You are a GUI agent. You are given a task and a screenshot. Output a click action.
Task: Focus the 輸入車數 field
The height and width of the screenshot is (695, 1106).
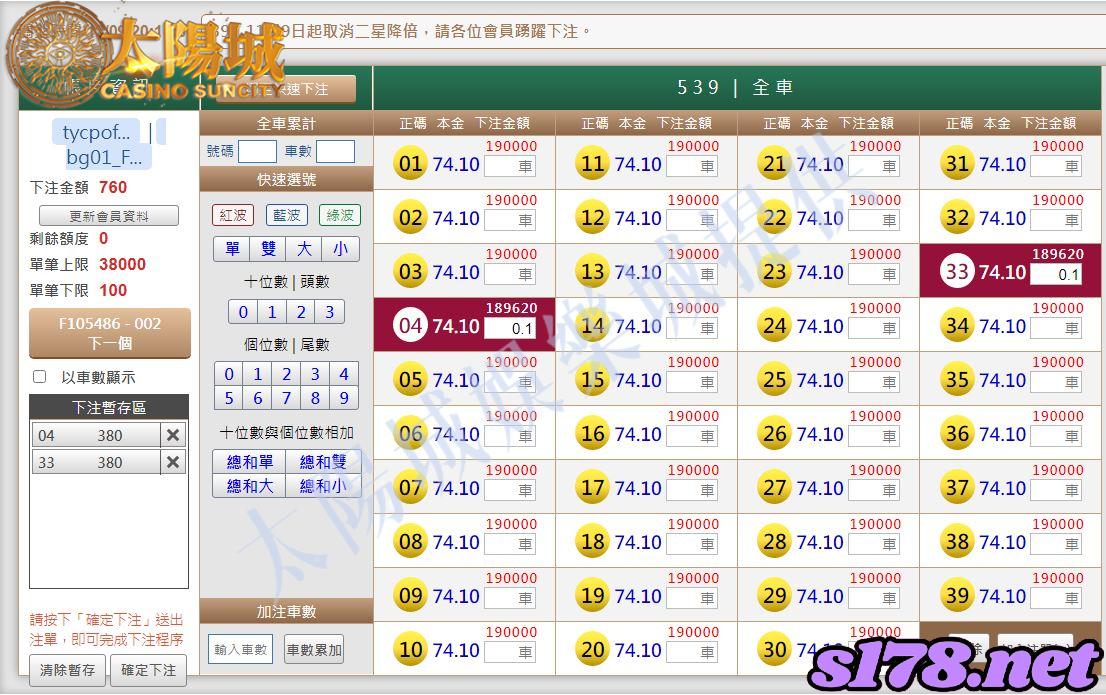pos(241,650)
